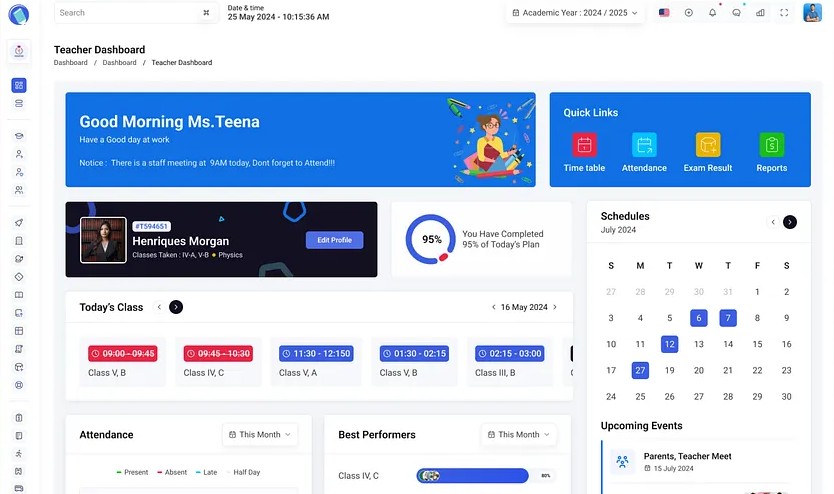
Task: Open the notifications bell
Action: [x=712, y=13]
